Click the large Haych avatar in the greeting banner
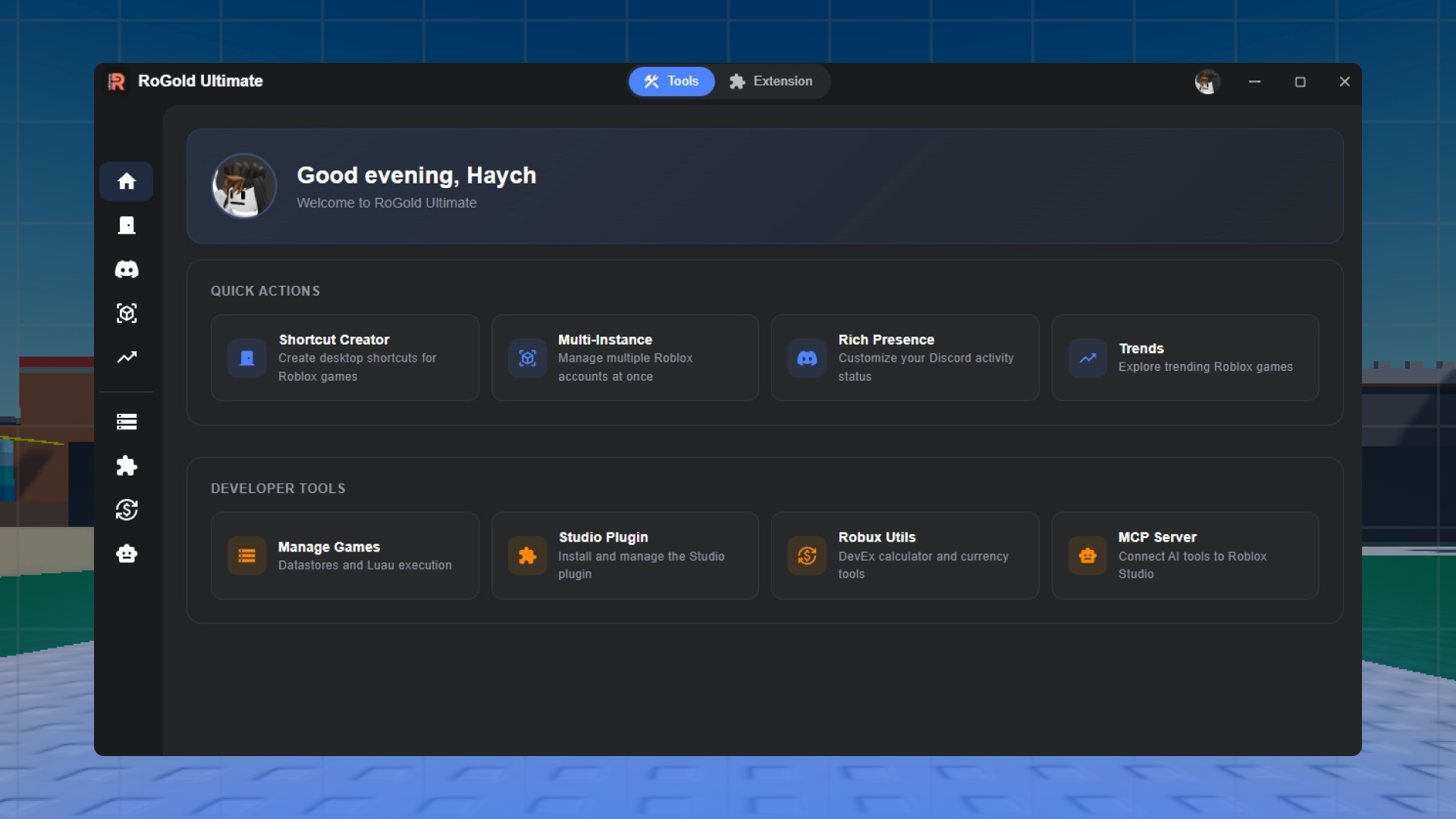Viewport: 1456px width, 819px height. [244, 186]
